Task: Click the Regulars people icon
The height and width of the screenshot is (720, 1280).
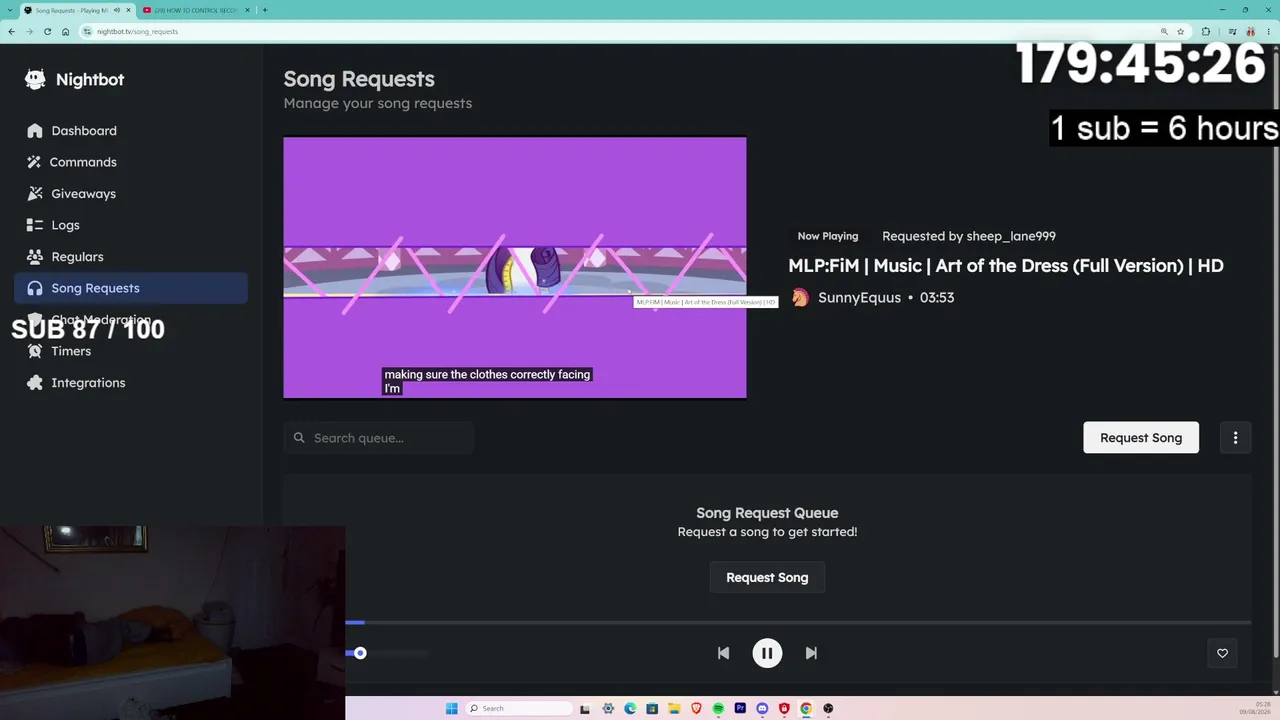Action: 35,257
